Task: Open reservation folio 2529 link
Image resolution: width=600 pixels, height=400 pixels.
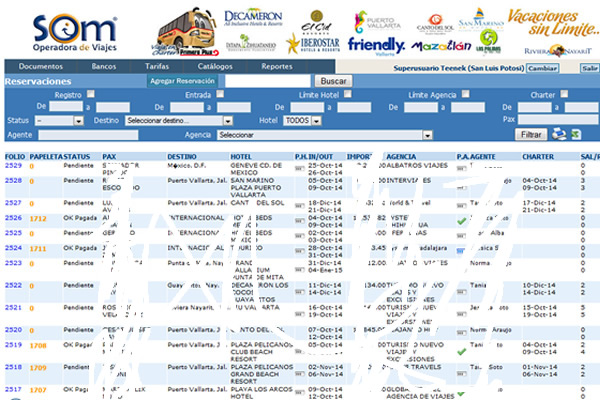Action: 13,165
